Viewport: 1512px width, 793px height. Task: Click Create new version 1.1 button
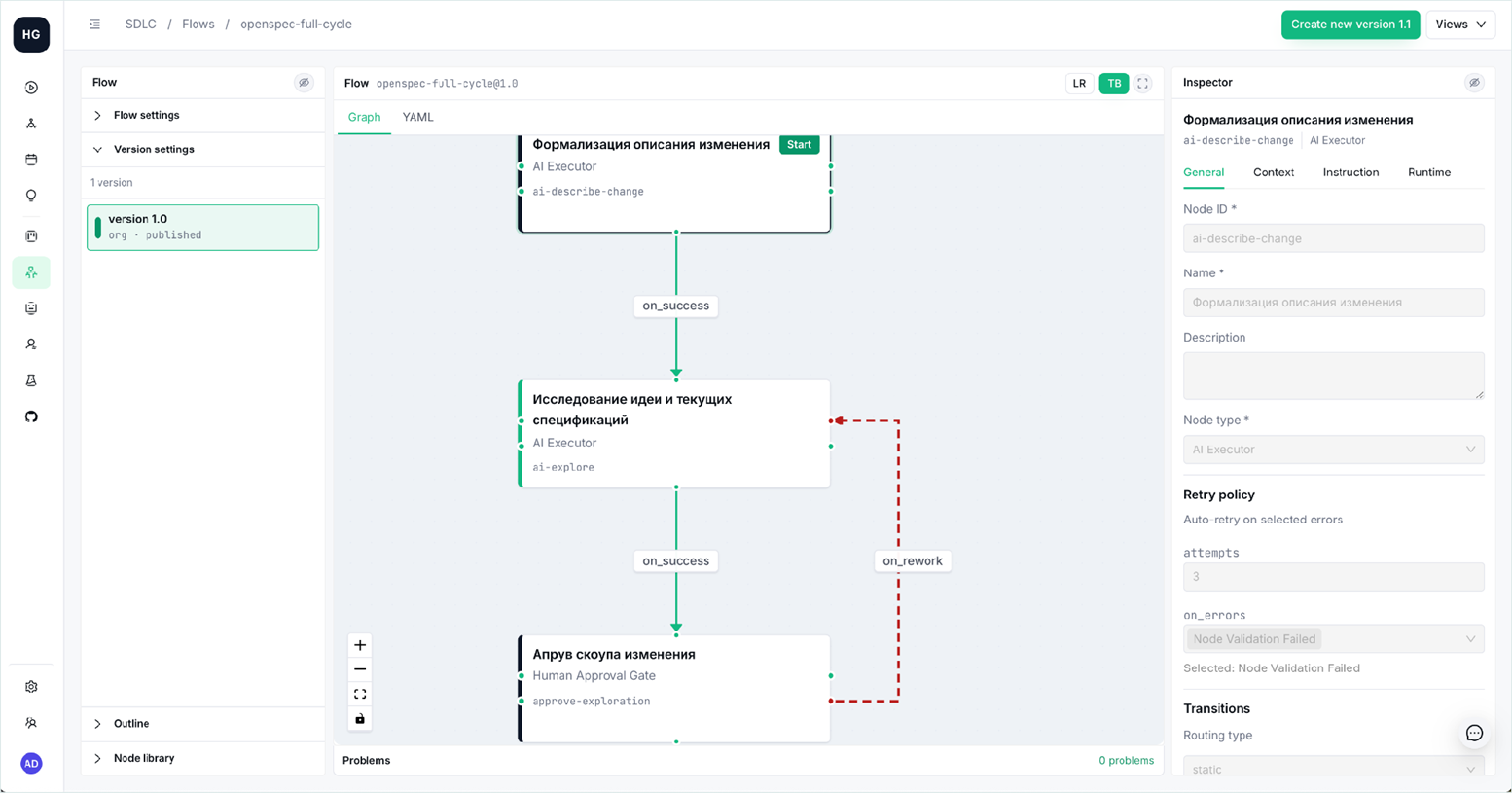[x=1350, y=24]
